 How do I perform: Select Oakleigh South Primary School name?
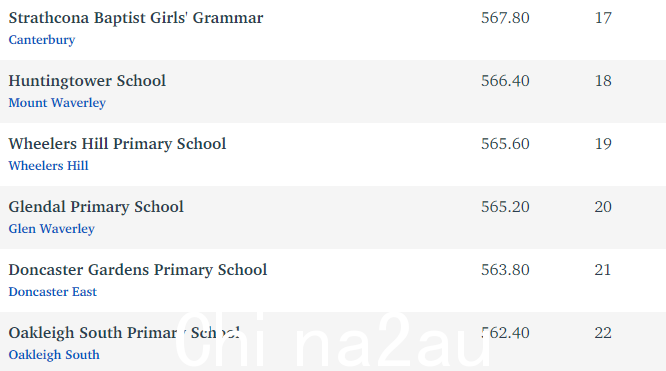[124, 332]
